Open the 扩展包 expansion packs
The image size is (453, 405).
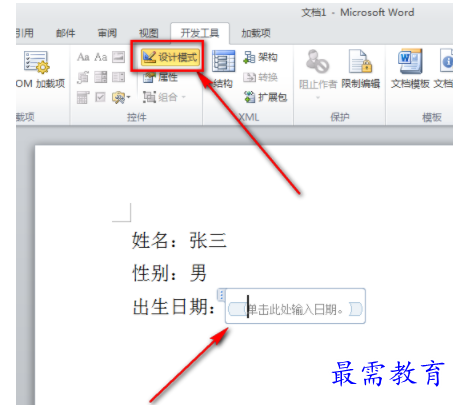click(x=265, y=97)
